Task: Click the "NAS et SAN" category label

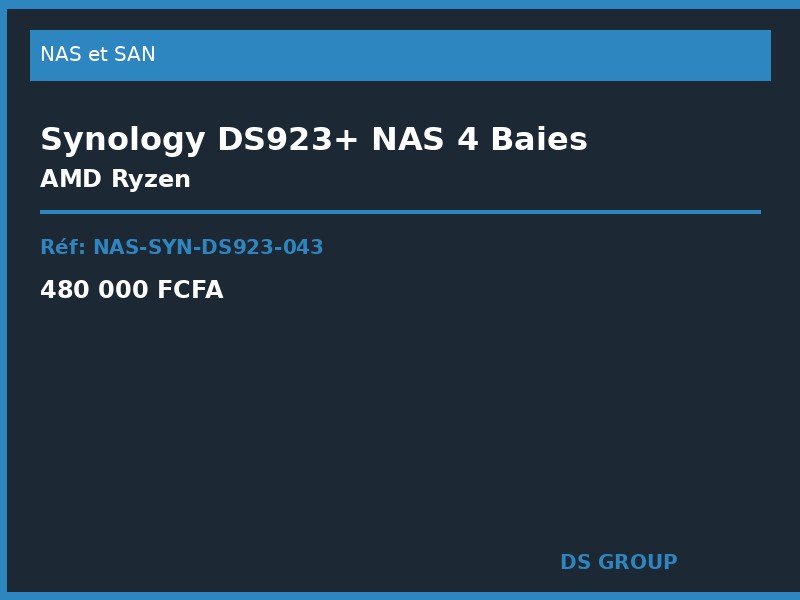Action: 97,55
